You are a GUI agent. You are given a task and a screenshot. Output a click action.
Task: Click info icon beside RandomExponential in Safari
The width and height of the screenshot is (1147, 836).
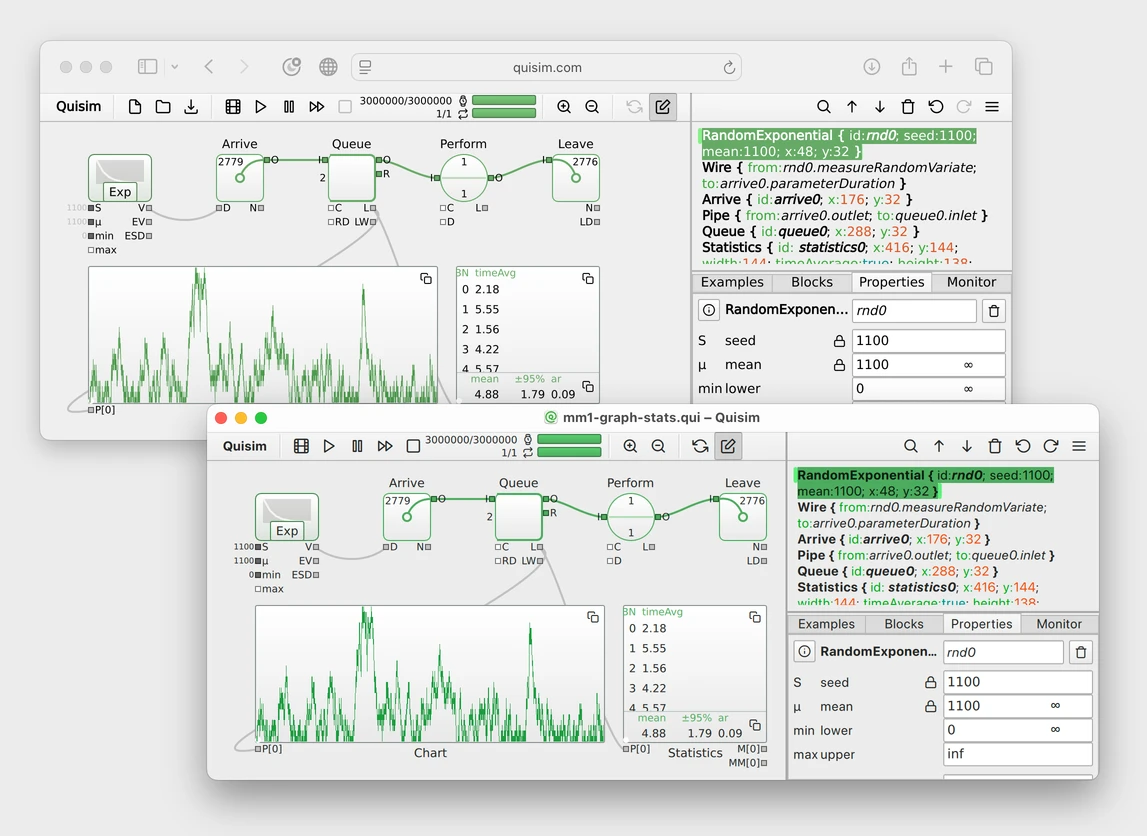[x=709, y=310]
